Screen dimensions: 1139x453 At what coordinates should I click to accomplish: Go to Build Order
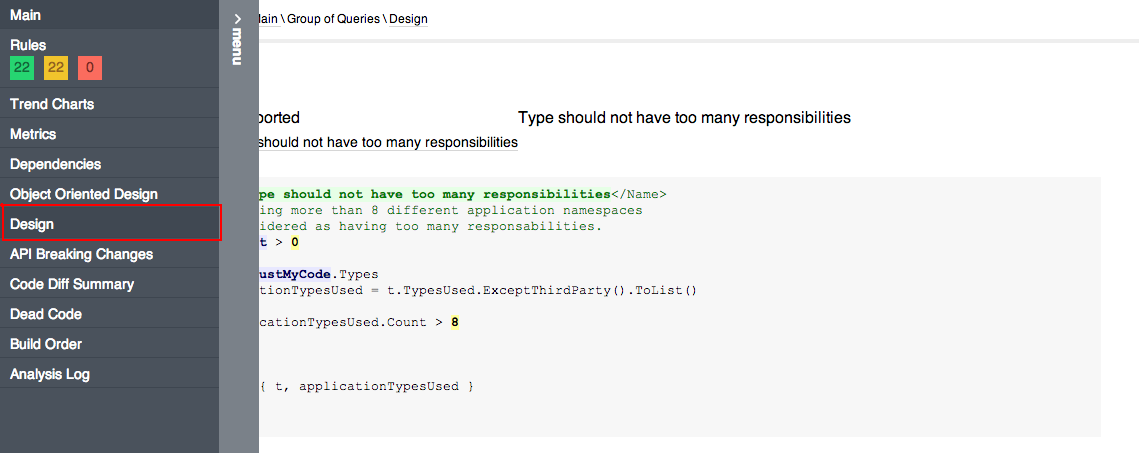(x=110, y=344)
